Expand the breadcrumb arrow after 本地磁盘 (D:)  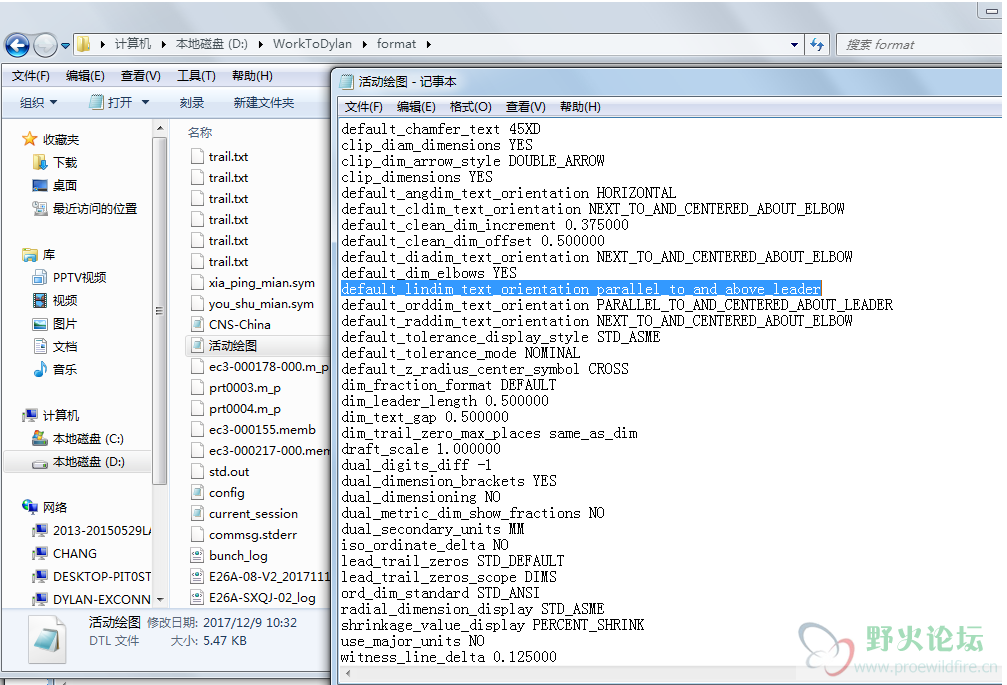261,44
